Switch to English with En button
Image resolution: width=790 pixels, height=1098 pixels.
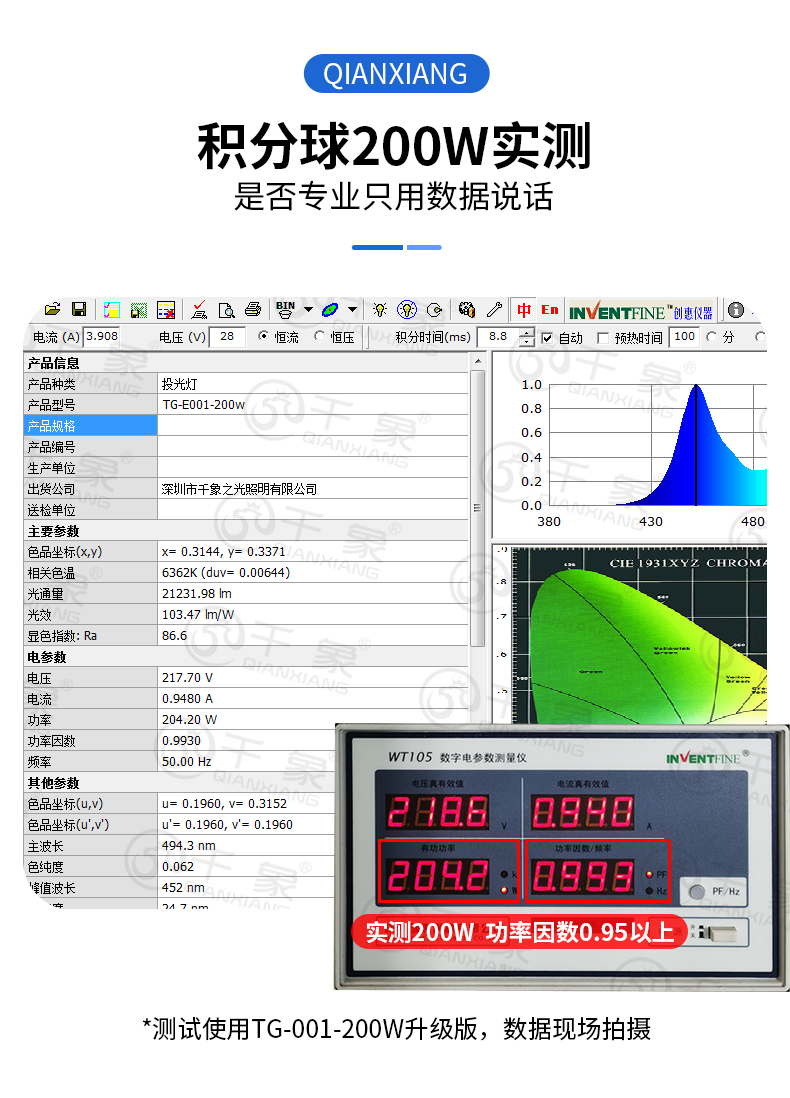pyautogui.click(x=550, y=310)
